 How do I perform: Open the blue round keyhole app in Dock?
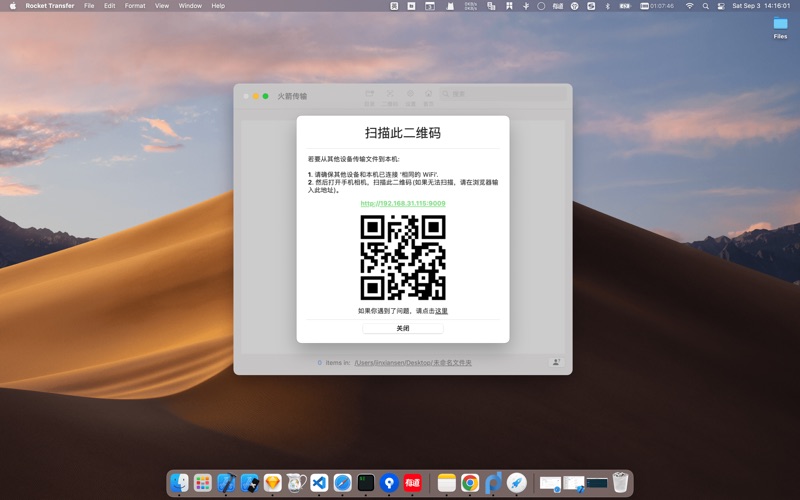point(389,483)
